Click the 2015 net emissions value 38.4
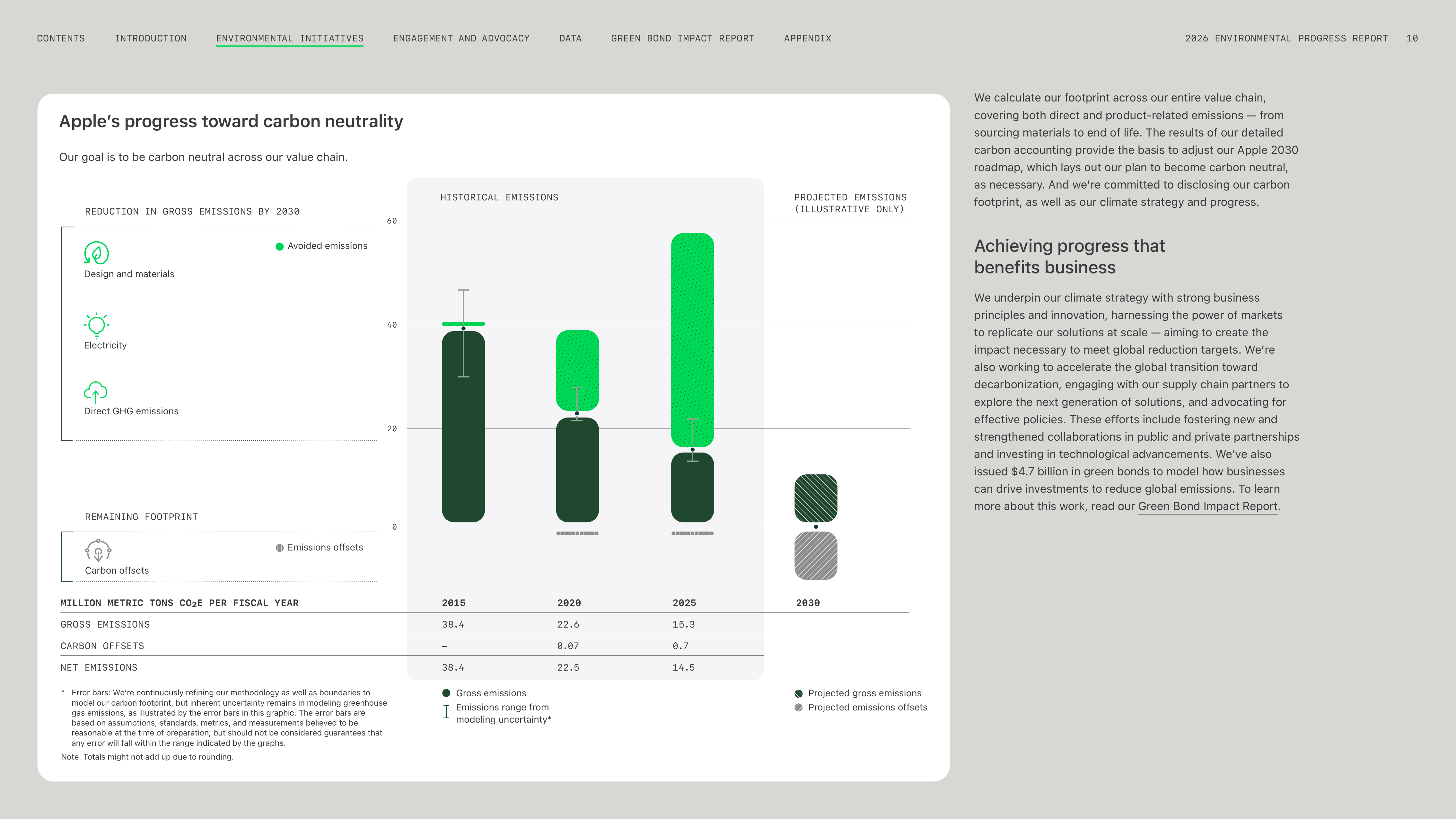The height and width of the screenshot is (819, 1456). tap(453, 667)
